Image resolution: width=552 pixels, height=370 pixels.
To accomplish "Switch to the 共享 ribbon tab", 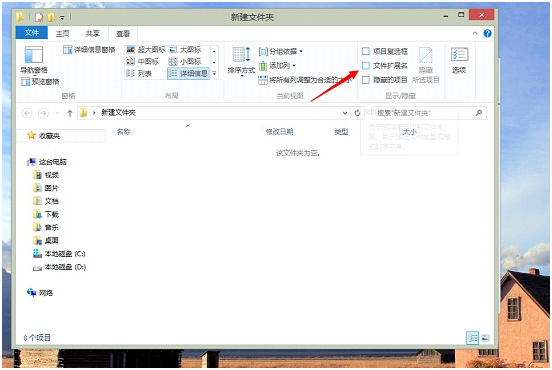I will click(93, 33).
